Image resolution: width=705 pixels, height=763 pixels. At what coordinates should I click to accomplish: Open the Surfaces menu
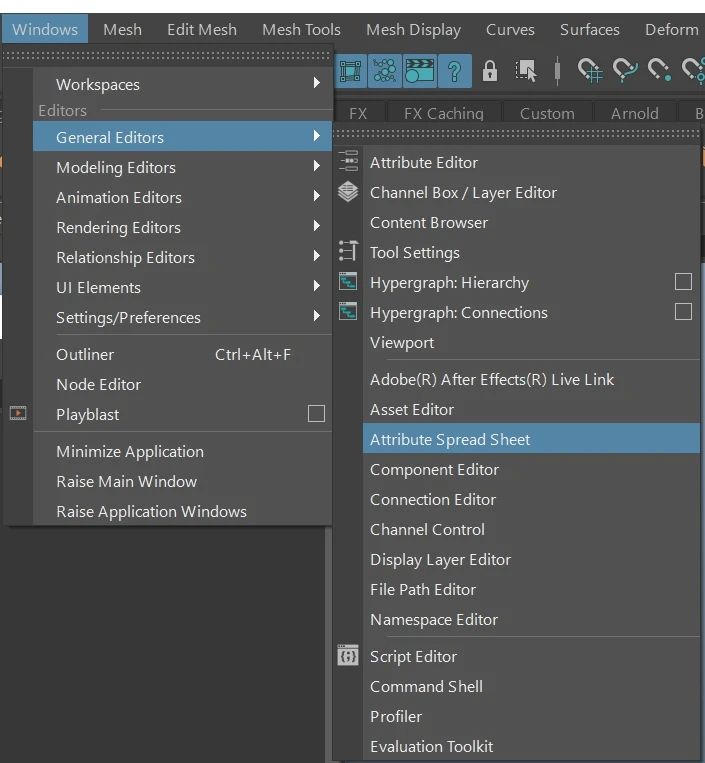[x=590, y=29]
